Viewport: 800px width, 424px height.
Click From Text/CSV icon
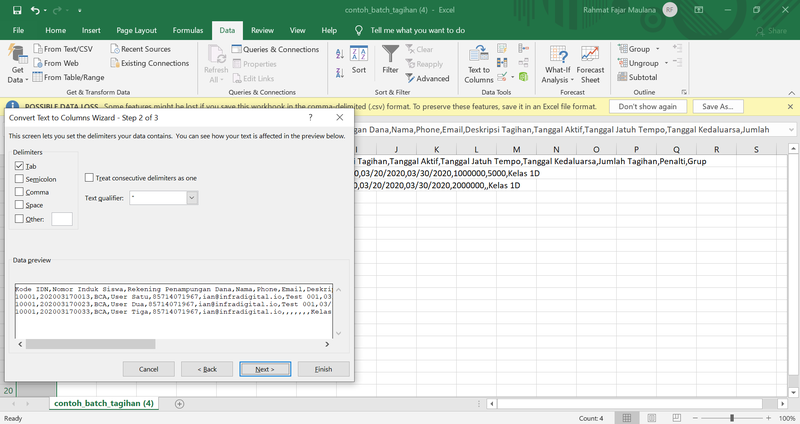[38, 49]
